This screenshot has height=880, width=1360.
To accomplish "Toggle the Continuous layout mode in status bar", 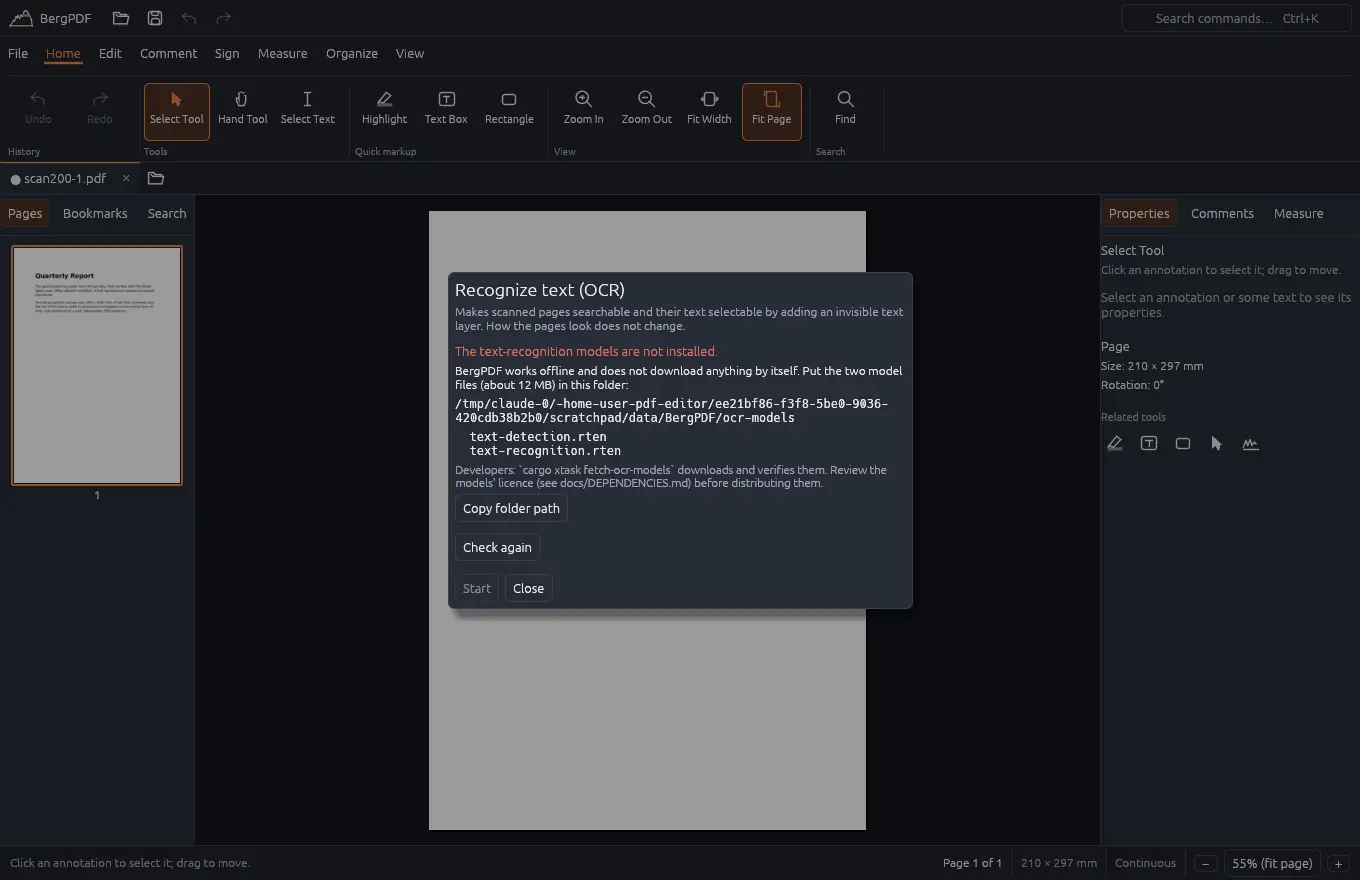I will point(1145,863).
